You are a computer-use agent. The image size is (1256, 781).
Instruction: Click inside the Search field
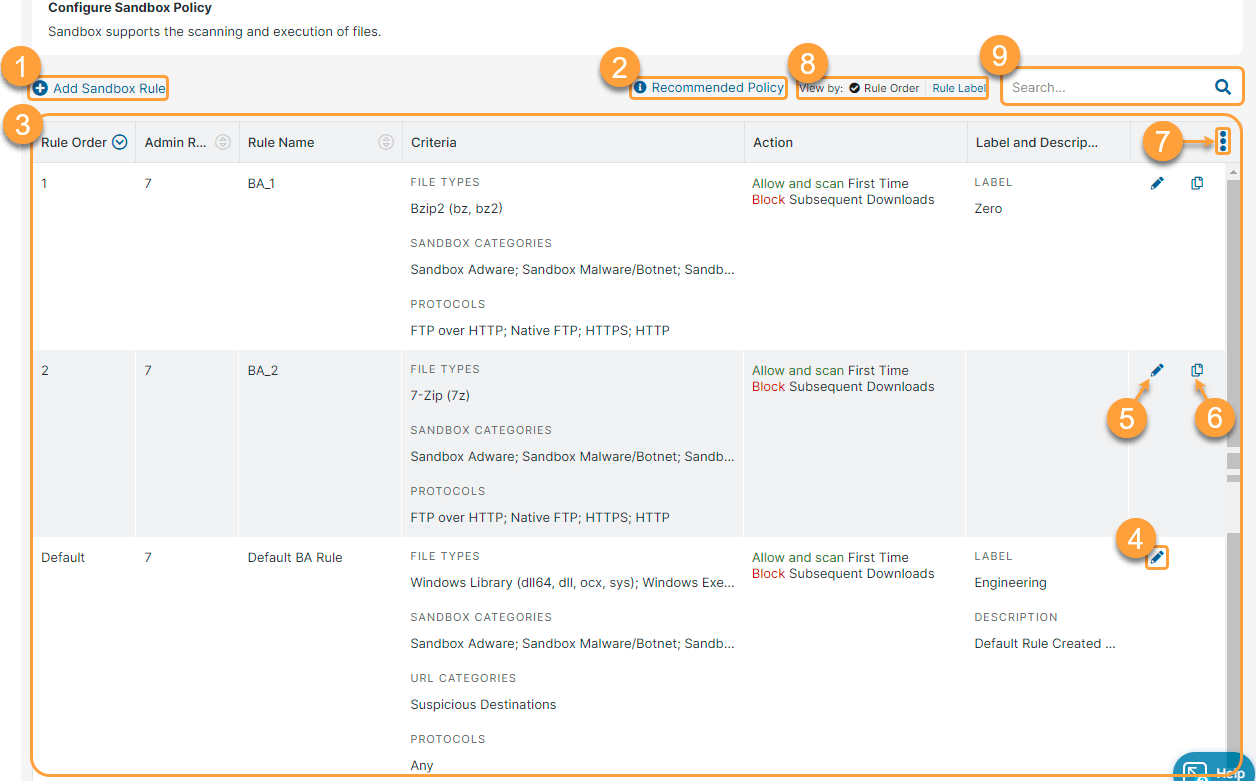1100,87
